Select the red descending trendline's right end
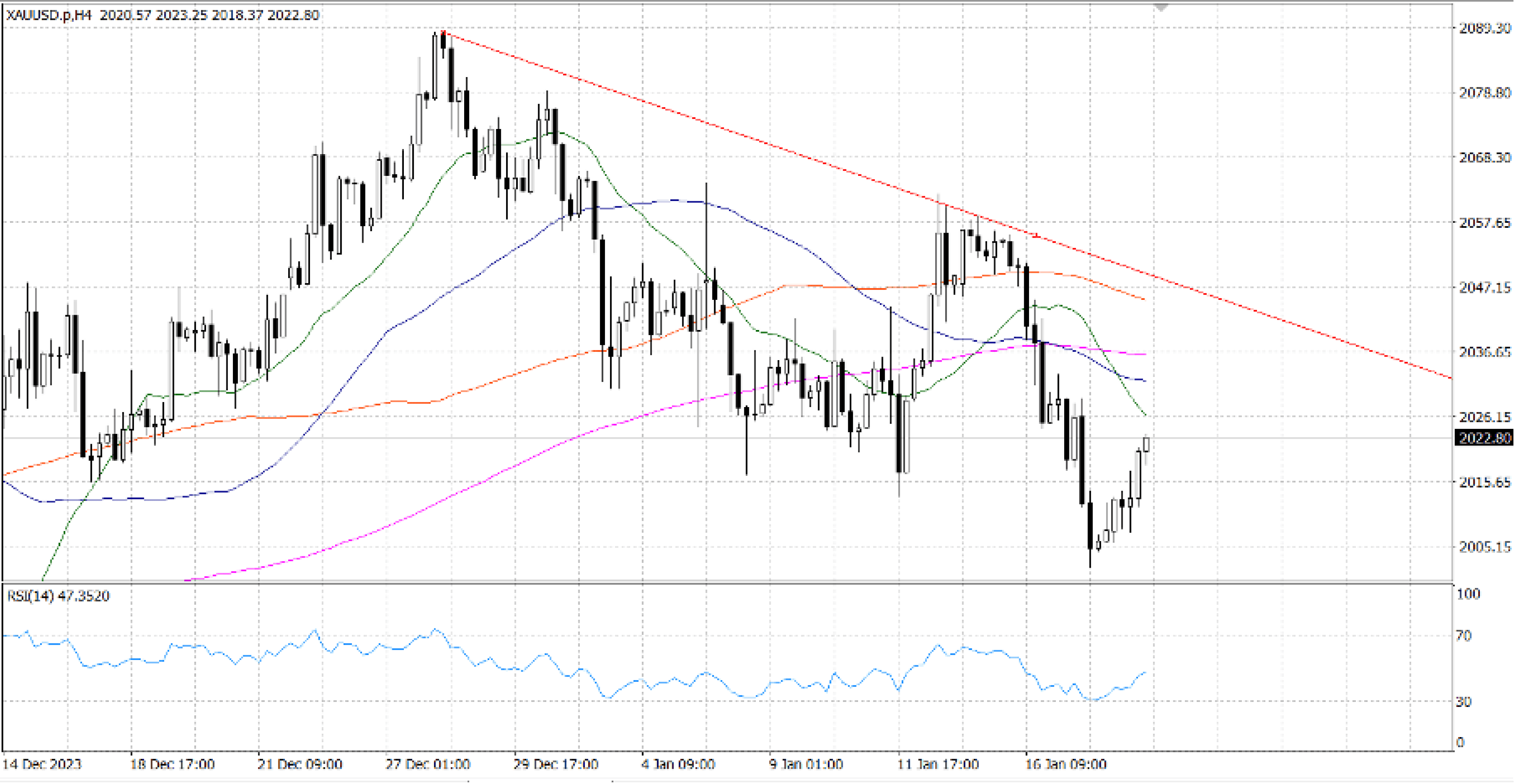This screenshot has height=784, width=1515. [x=1449, y=377]
